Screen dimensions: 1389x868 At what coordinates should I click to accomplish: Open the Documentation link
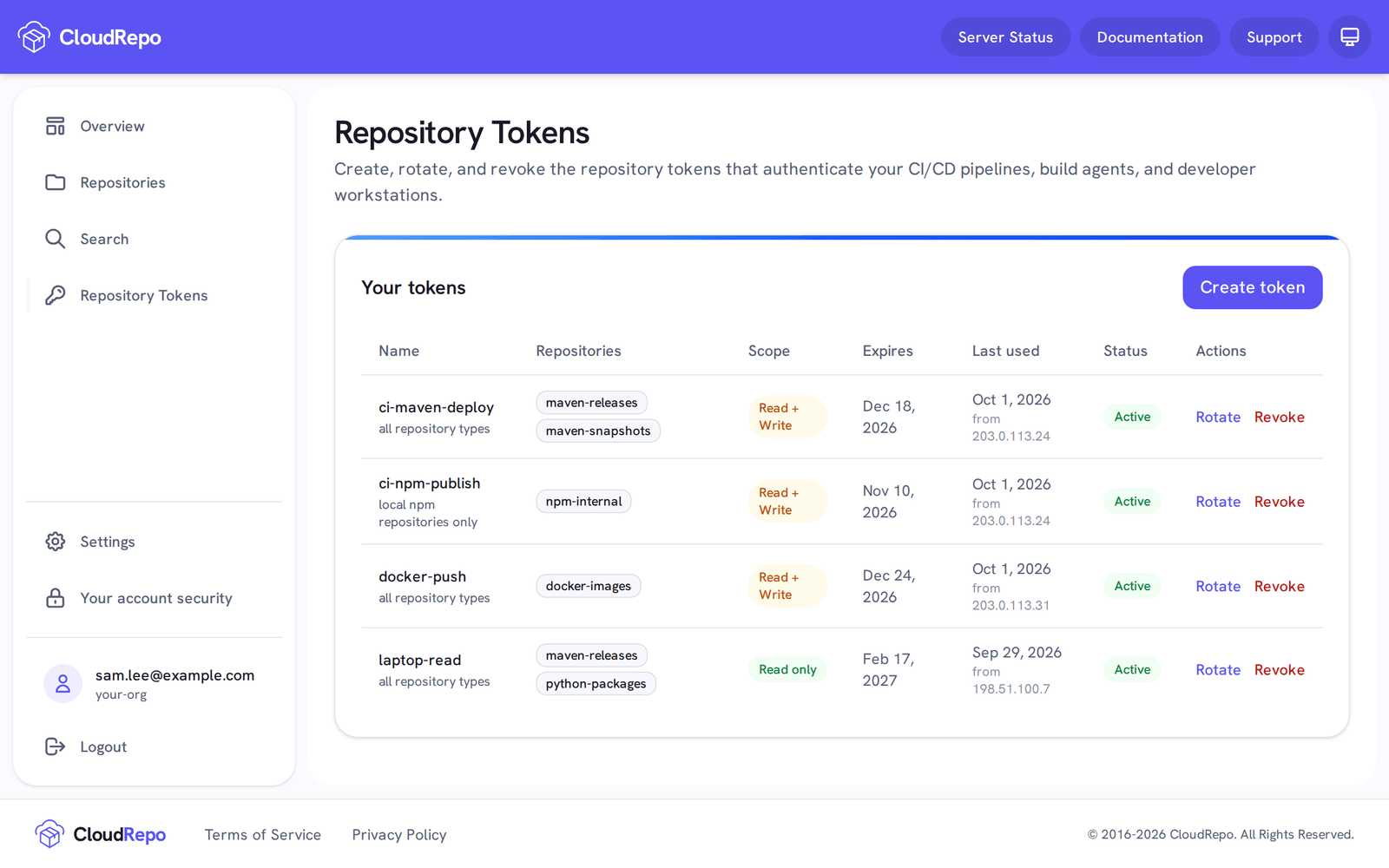[1149, 37]
